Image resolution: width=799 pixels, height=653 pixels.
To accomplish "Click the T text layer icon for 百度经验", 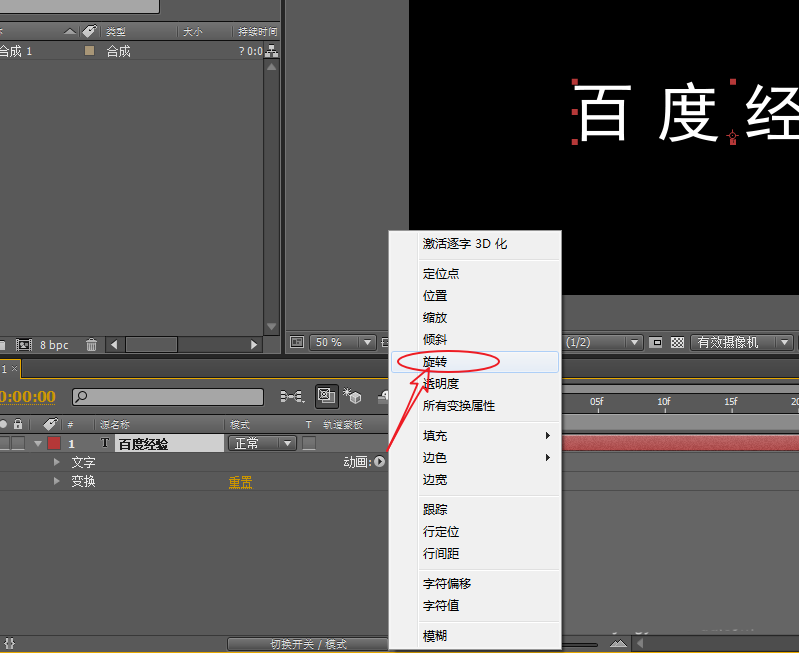I will (x=105, y=443).
